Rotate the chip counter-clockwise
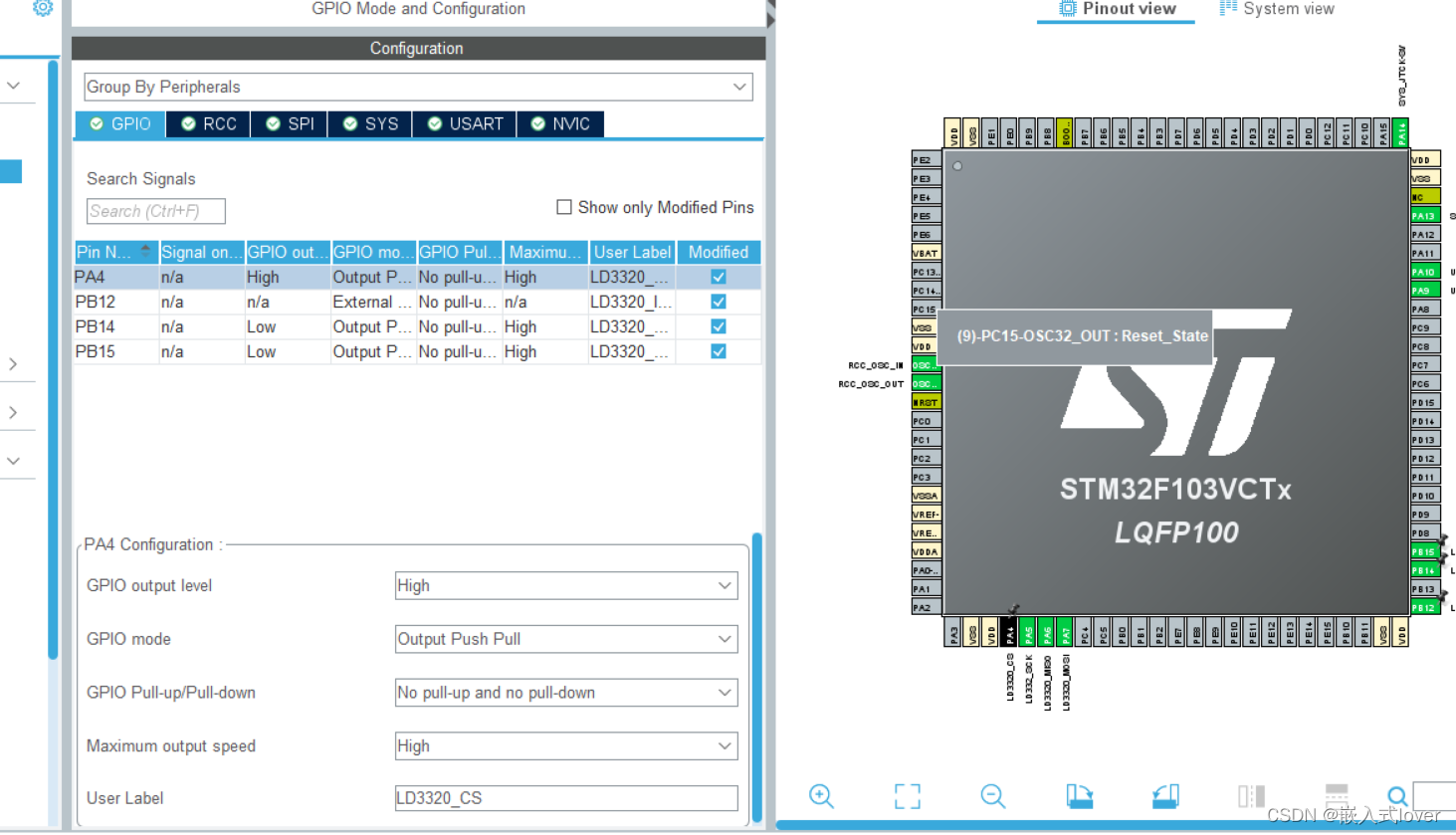 (x=1165, y=796)
